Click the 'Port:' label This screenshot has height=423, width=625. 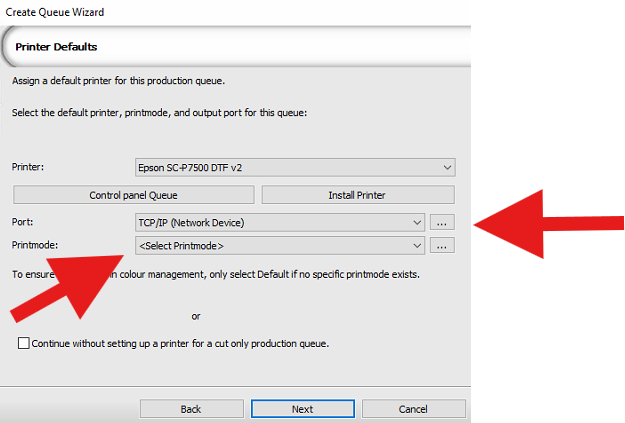(x=22, y=222)
